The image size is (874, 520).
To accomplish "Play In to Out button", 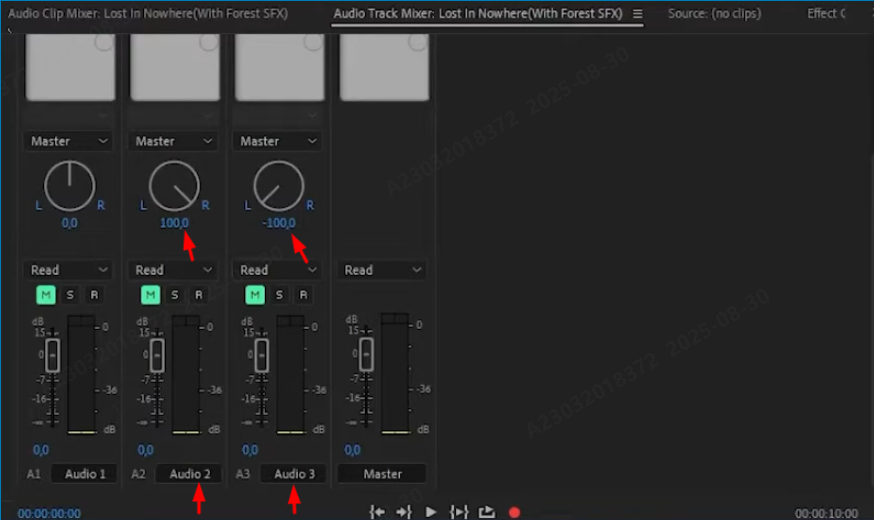I will pyautogui.click(x=459, y=512).
